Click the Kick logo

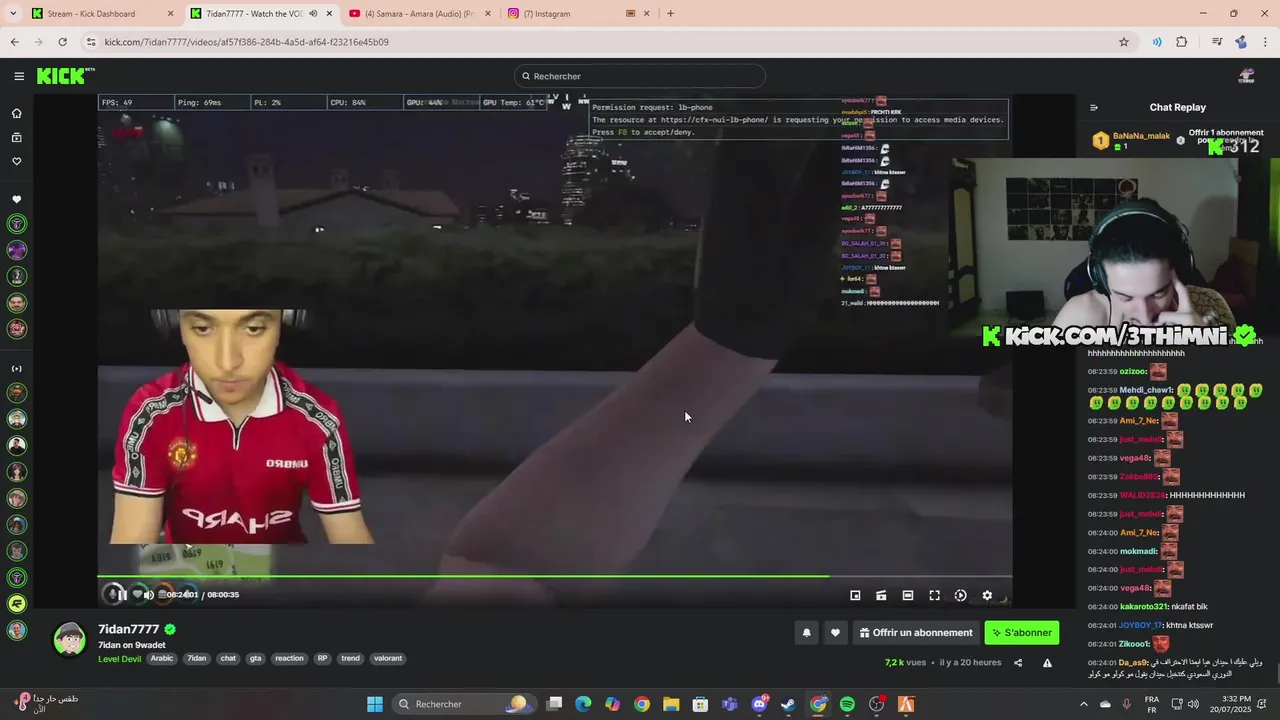[x=65, y=76]
